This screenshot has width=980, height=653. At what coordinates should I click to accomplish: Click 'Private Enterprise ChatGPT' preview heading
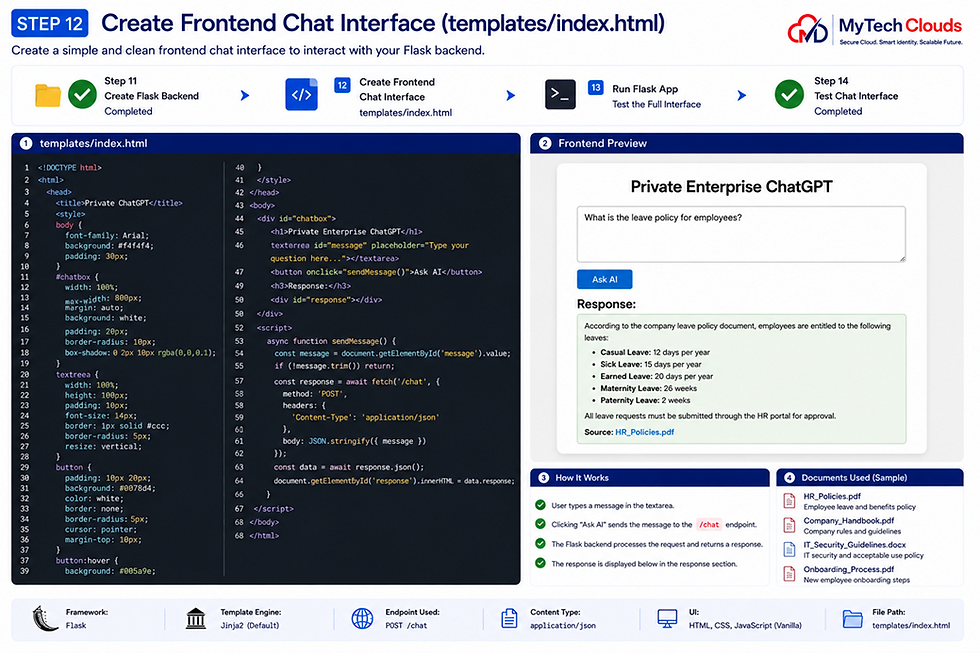click(x=731, y=187)
